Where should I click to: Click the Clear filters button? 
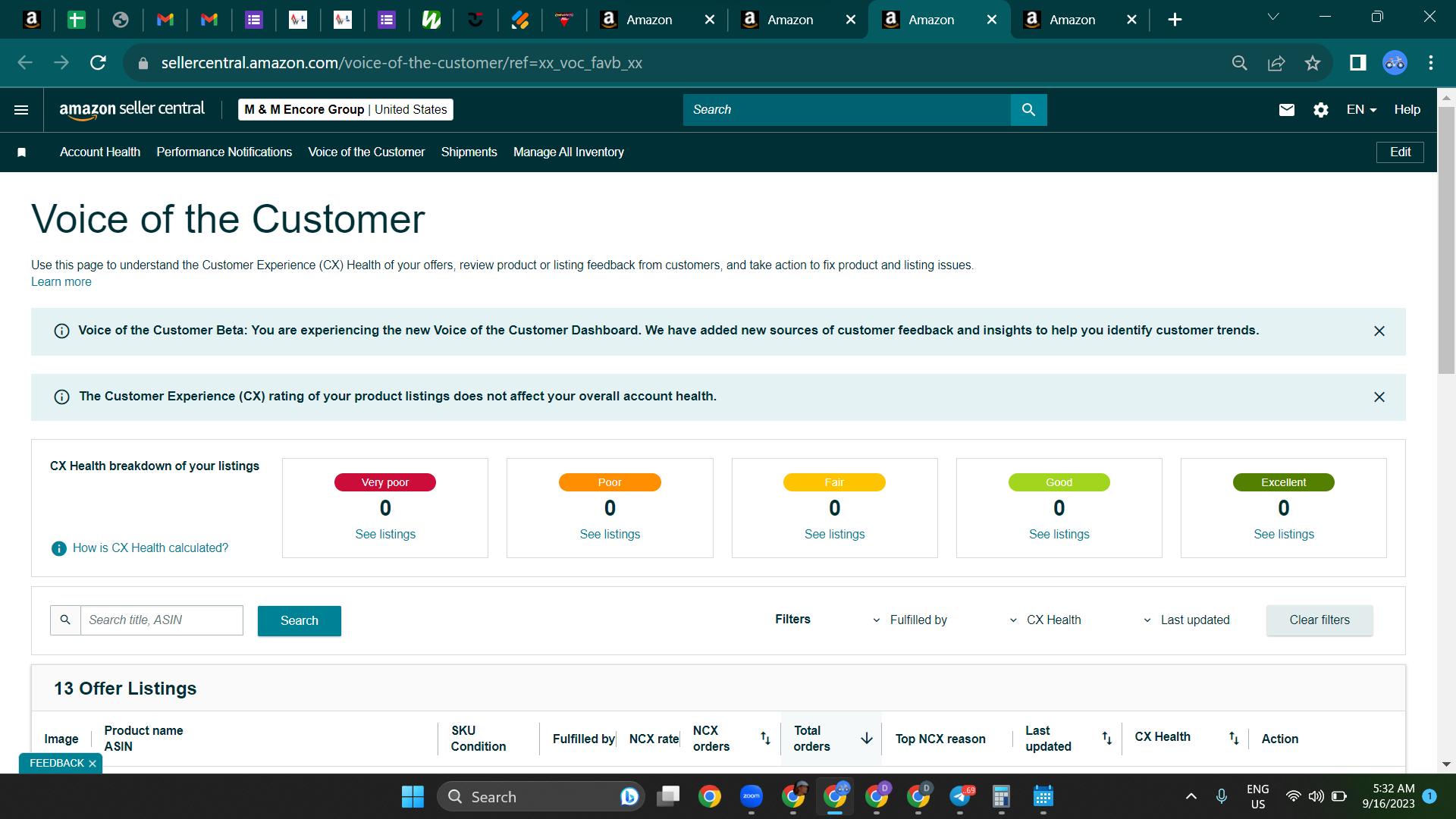tap(1319, 620)
